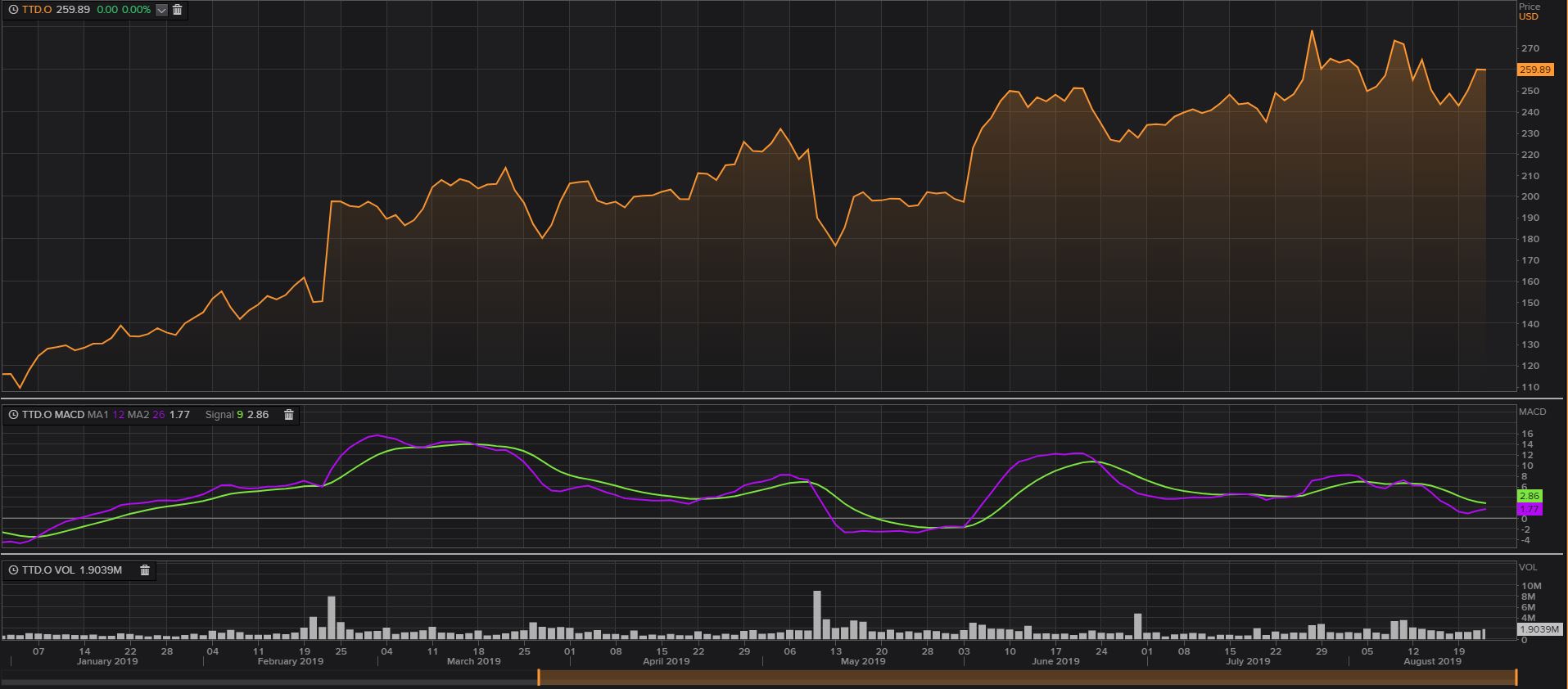This screenshot has height=689, width=1568.
Task: Click the left handle of time range slider
Action: pos(539,678)
